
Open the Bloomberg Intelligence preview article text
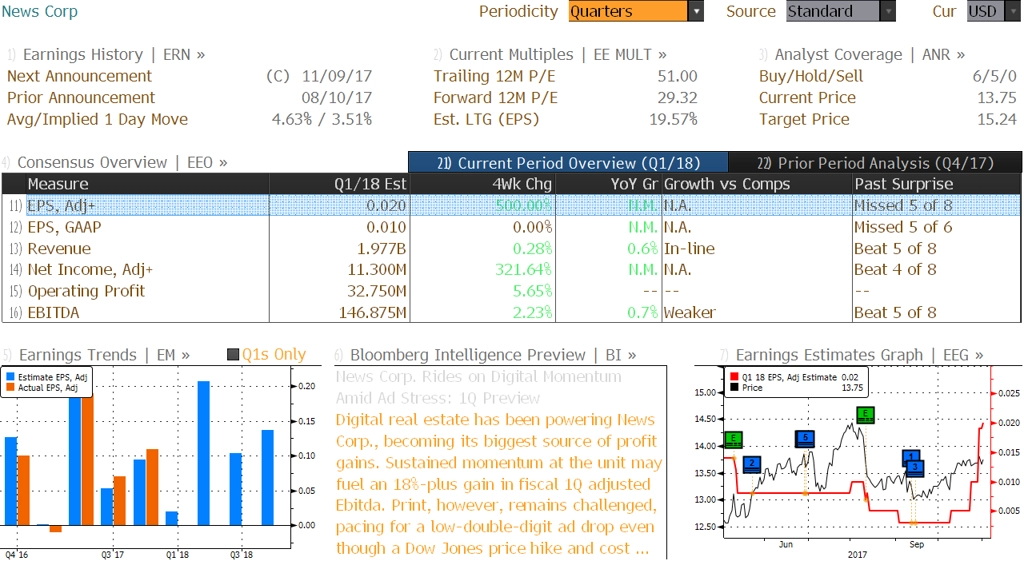coord(499,484)
